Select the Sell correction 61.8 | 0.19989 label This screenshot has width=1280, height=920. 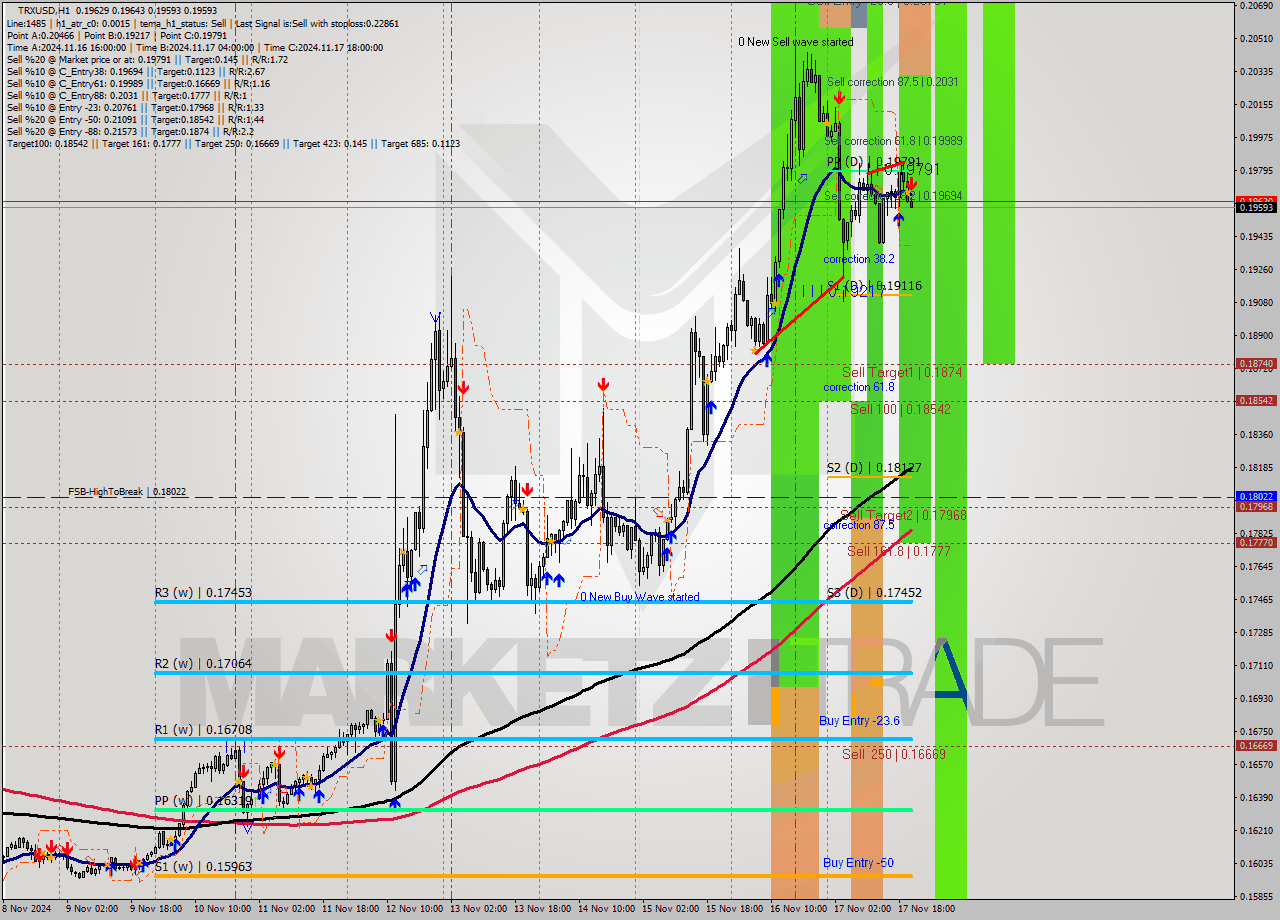(x=893, y=141)
